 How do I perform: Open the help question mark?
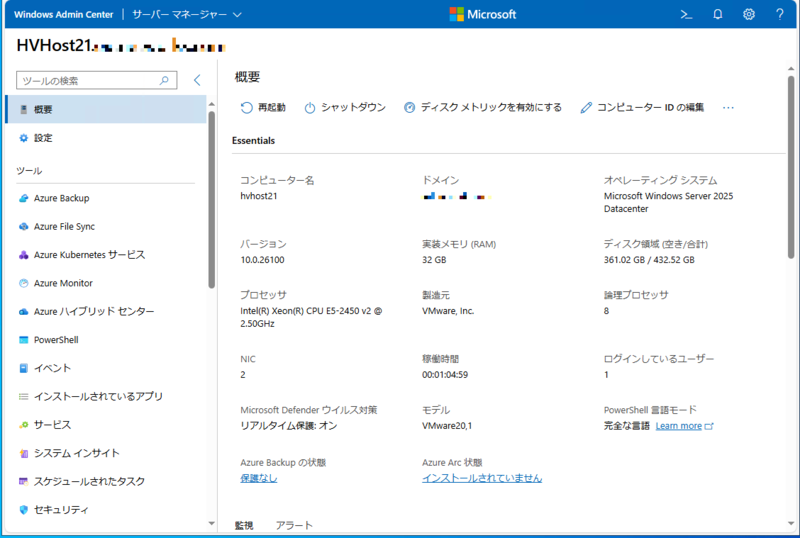tap(780, 14)
